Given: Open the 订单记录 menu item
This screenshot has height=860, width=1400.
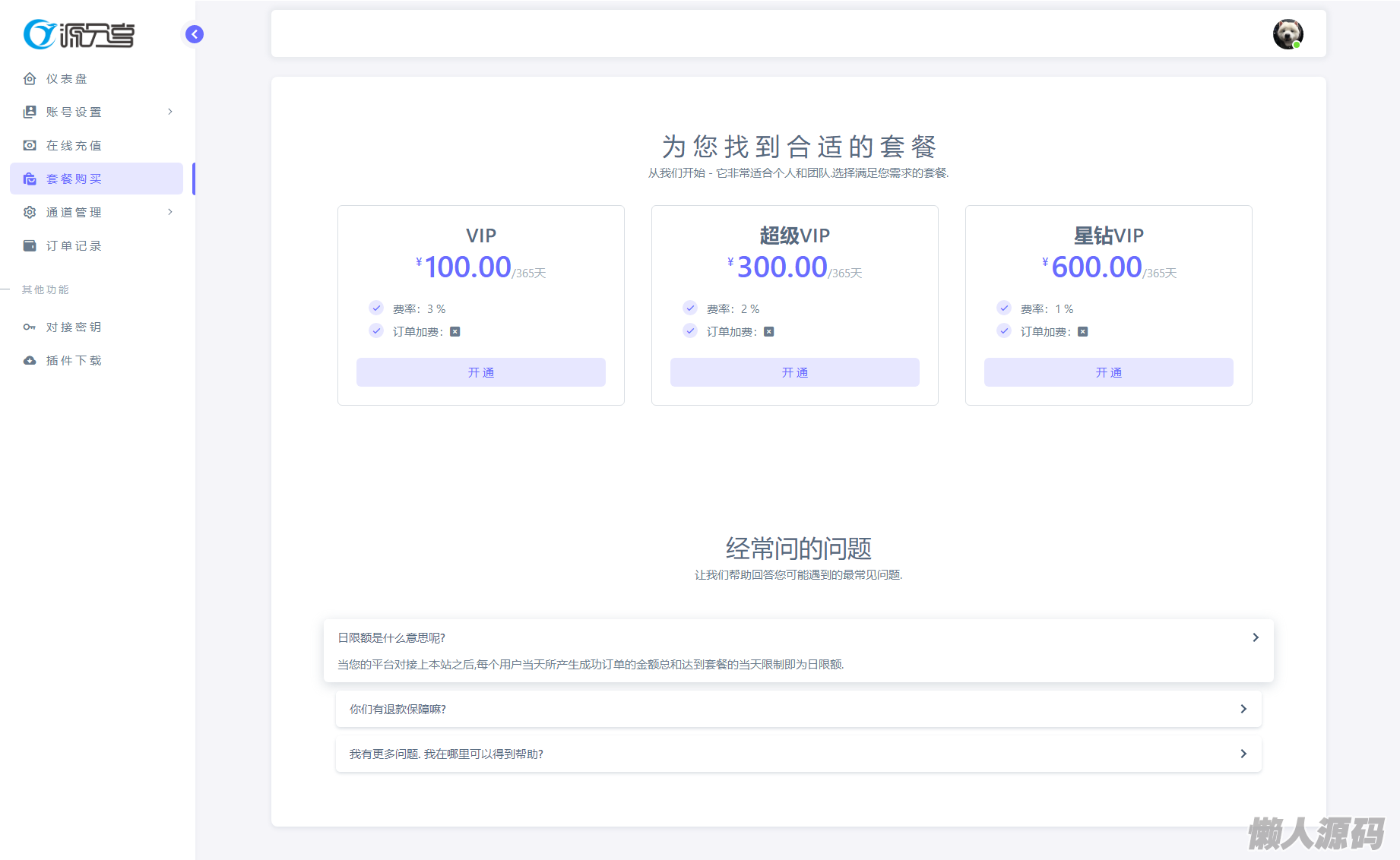Looking at the screenshot, I should point(74,245).
